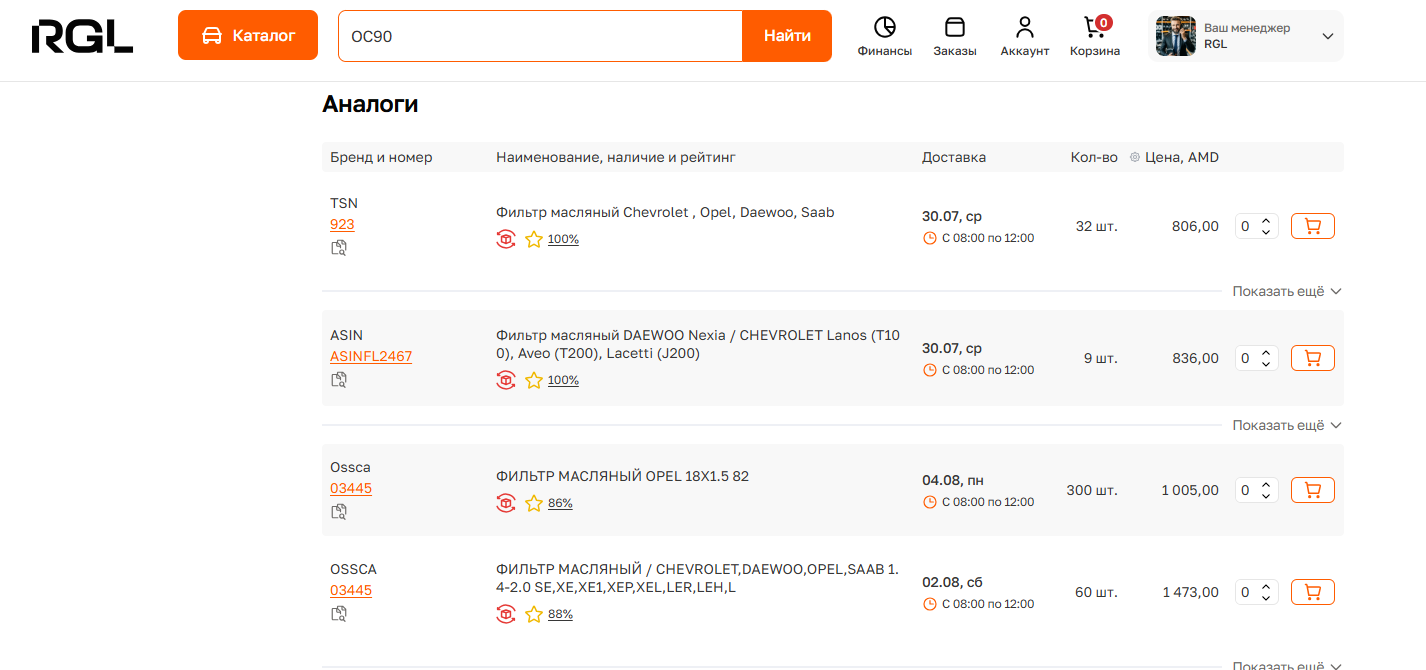The width and height of the screenshot is (1426, 670).
Task: Click the Бренд и номер column header
Action: (381, 157)
